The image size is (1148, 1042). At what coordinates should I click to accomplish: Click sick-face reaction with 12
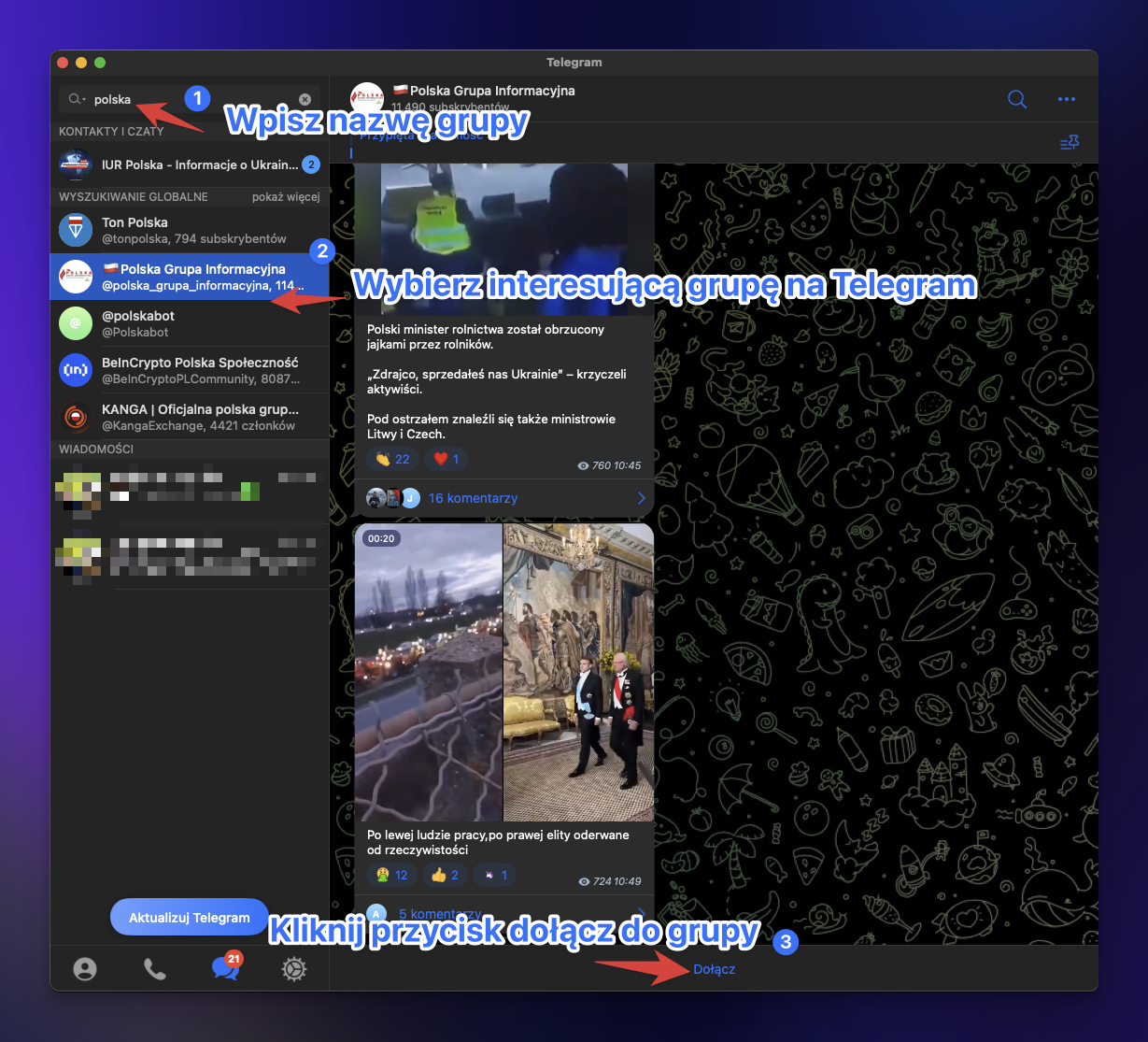click(x=391, y=875)
